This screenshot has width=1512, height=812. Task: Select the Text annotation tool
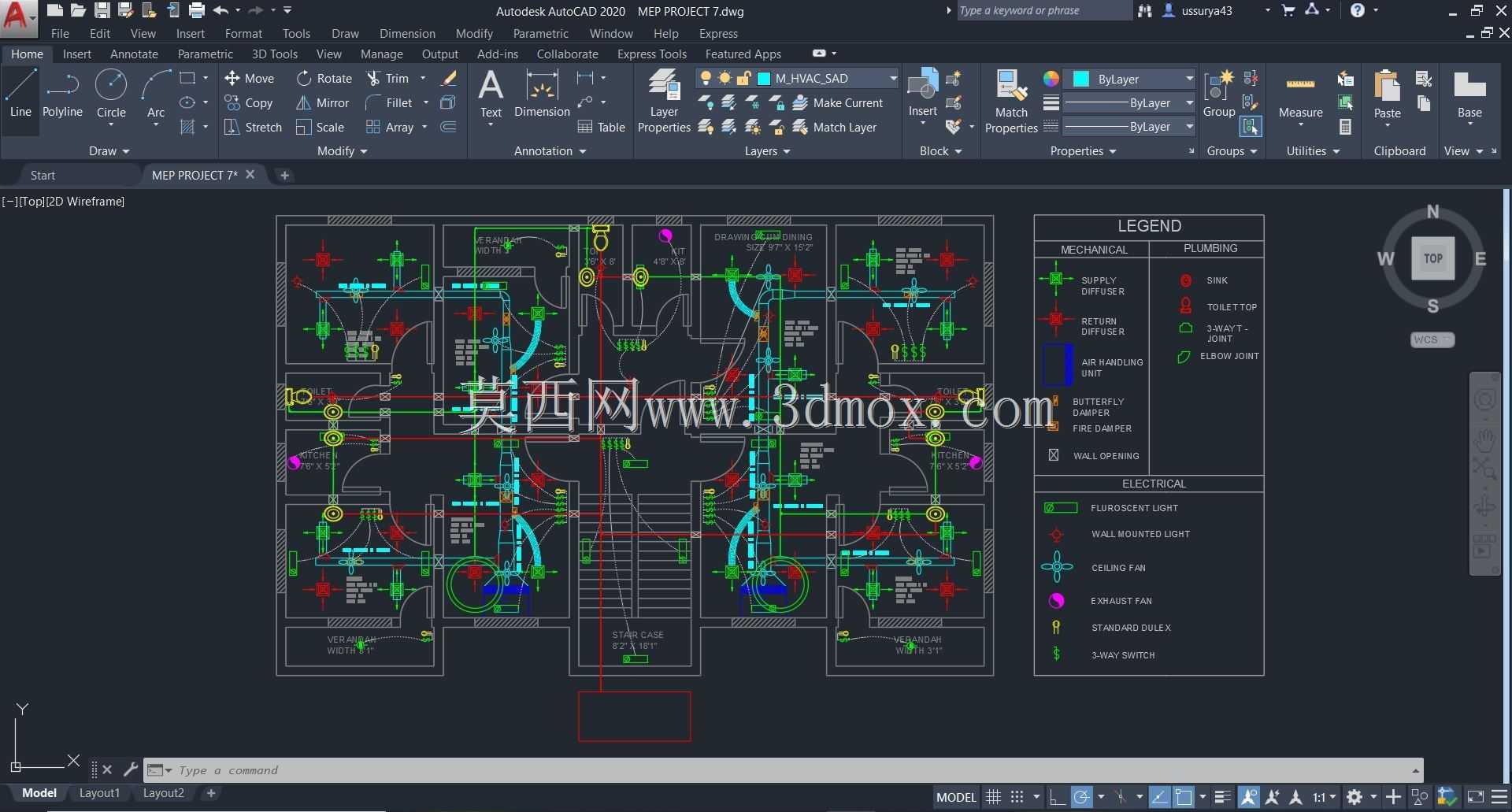pyautogui.click(x=491, y=95)
